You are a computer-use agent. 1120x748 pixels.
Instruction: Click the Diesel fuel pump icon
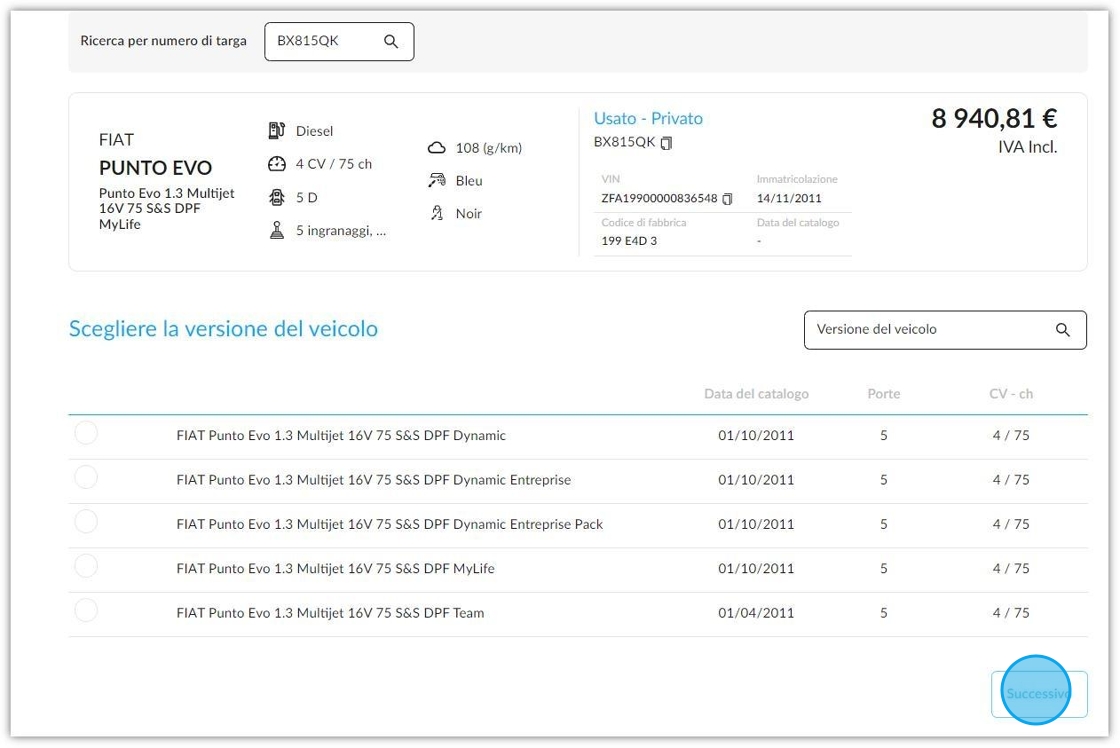(276, 131)
